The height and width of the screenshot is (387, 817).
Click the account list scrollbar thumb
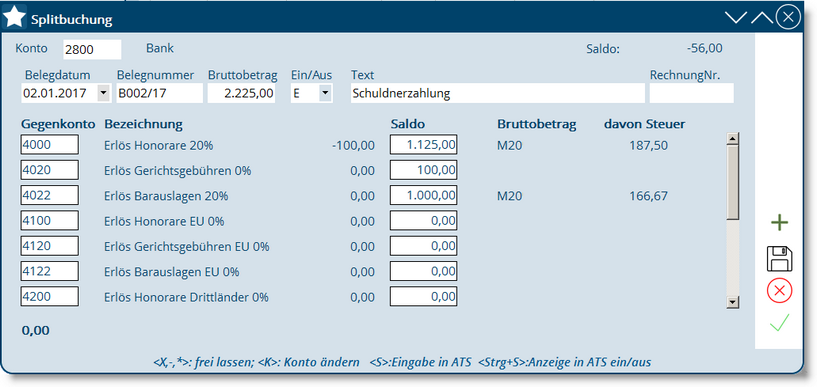tap(733, 182)
